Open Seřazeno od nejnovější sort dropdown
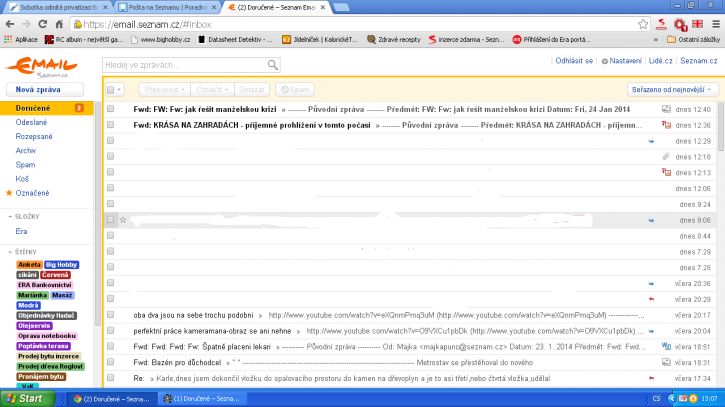Screen dimensions: 725x407 click(x=671, y=89)
